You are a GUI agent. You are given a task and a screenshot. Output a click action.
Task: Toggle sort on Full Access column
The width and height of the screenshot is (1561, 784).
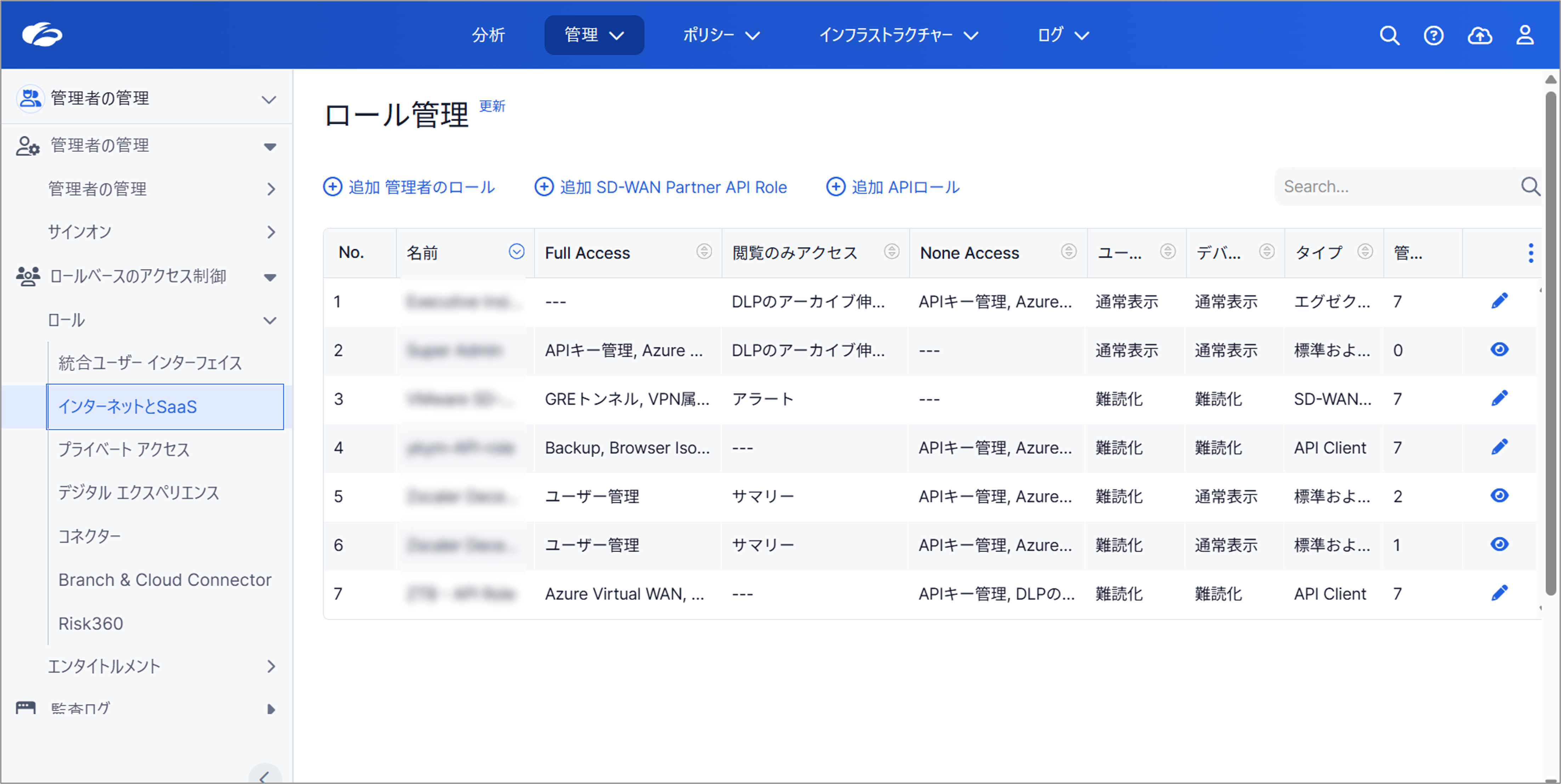[704, 251]
